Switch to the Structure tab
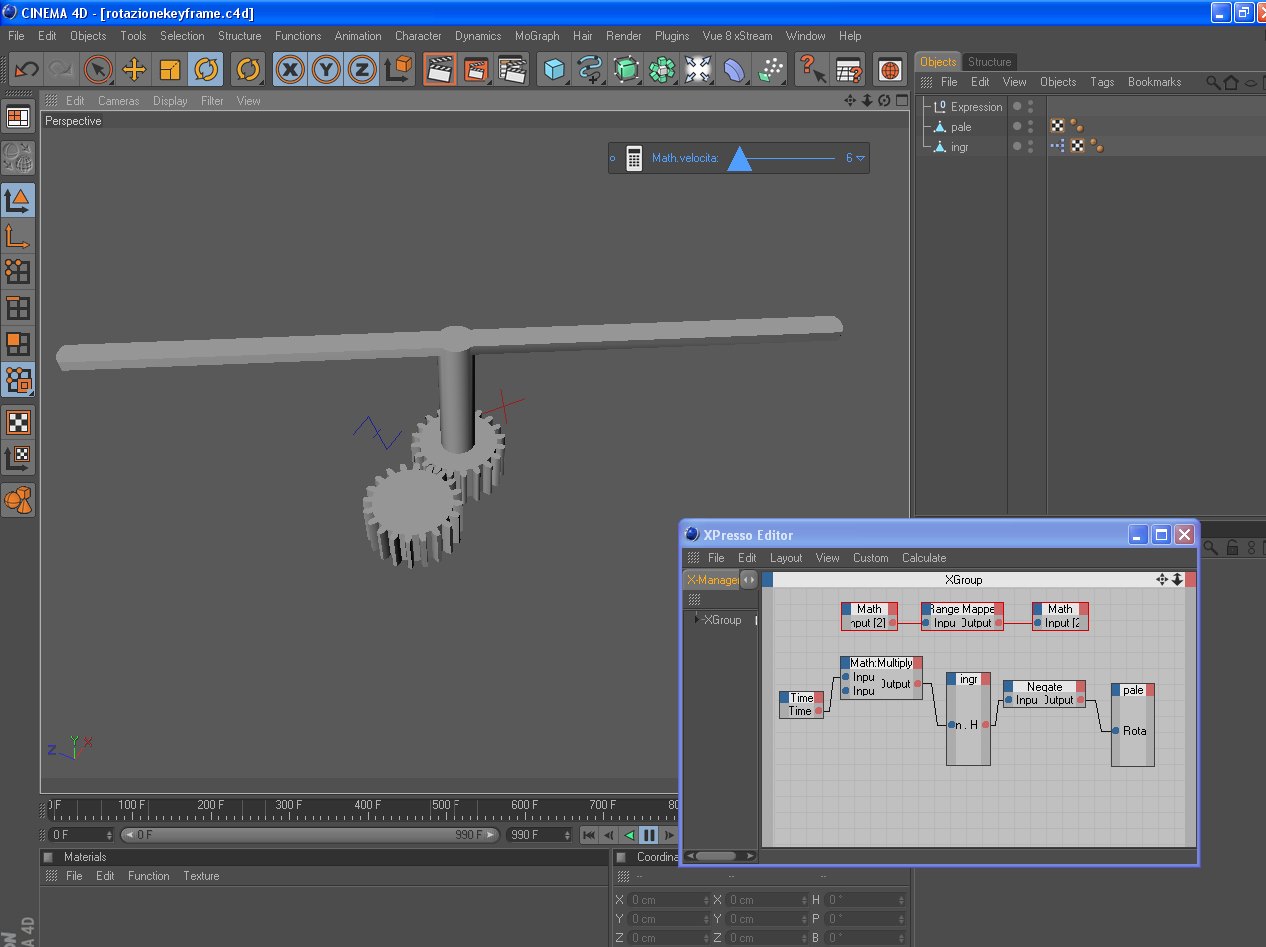 (989, 62)
